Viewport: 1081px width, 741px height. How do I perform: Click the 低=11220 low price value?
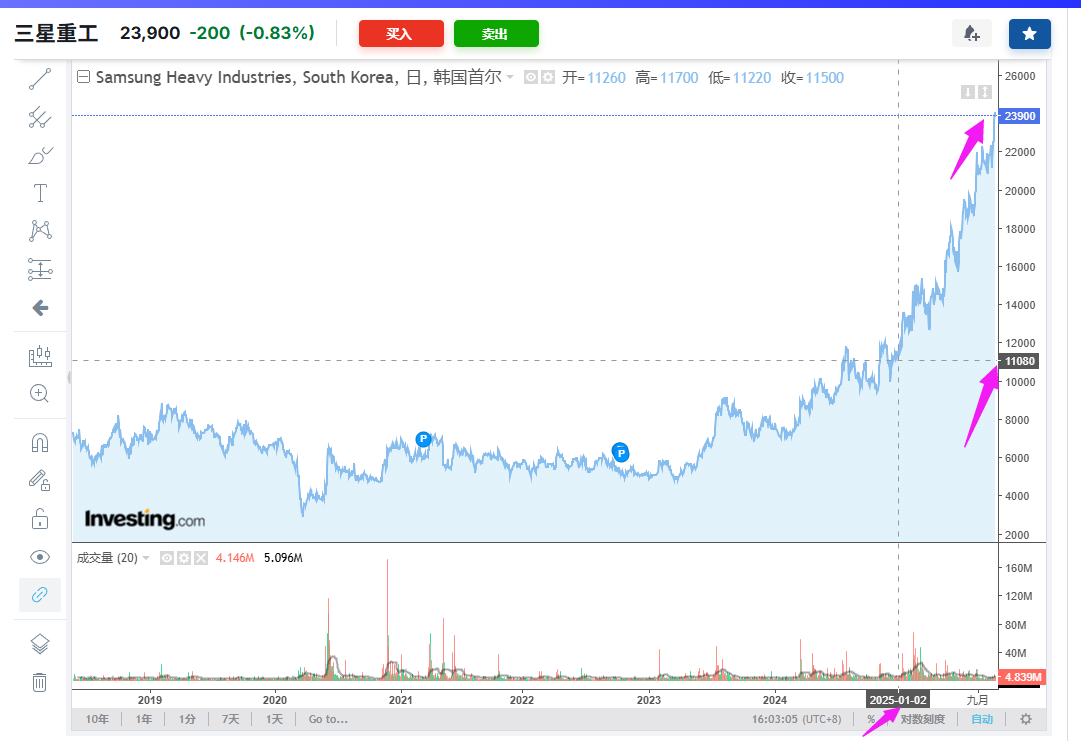click(740, 77)
